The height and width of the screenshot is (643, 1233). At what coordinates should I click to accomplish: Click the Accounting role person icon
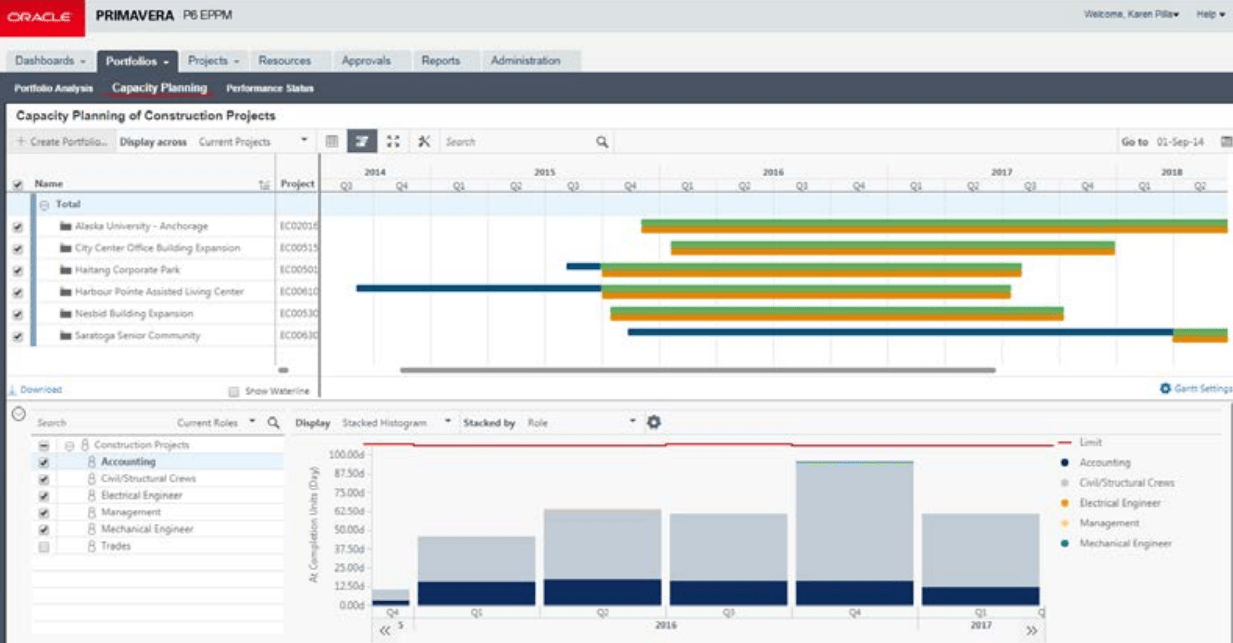[92, 462]
